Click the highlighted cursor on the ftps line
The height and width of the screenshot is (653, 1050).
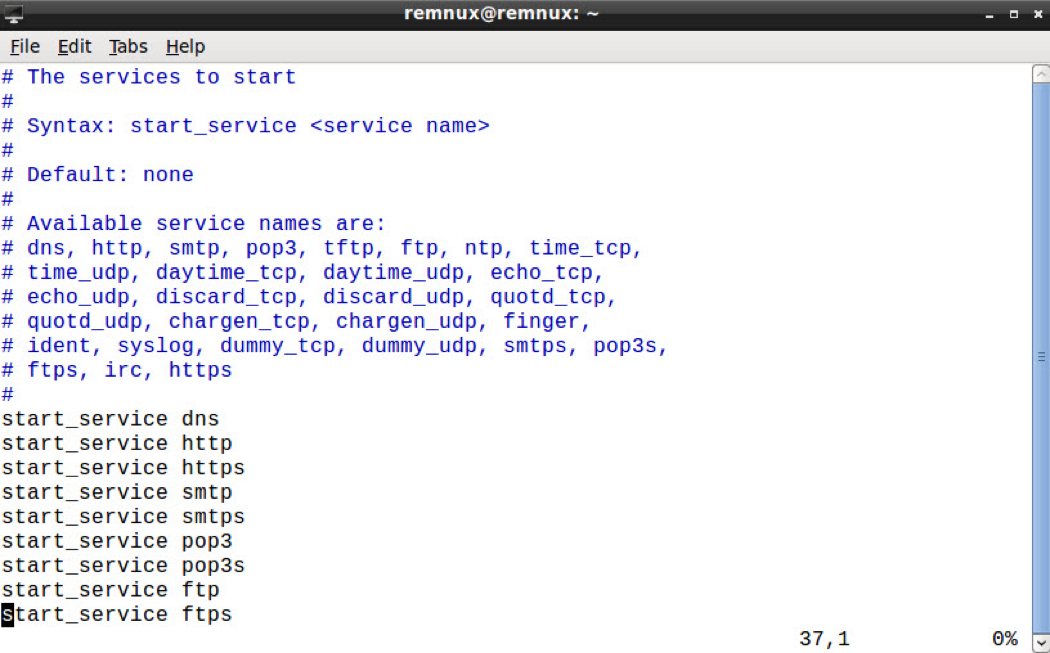click(7, 615)
